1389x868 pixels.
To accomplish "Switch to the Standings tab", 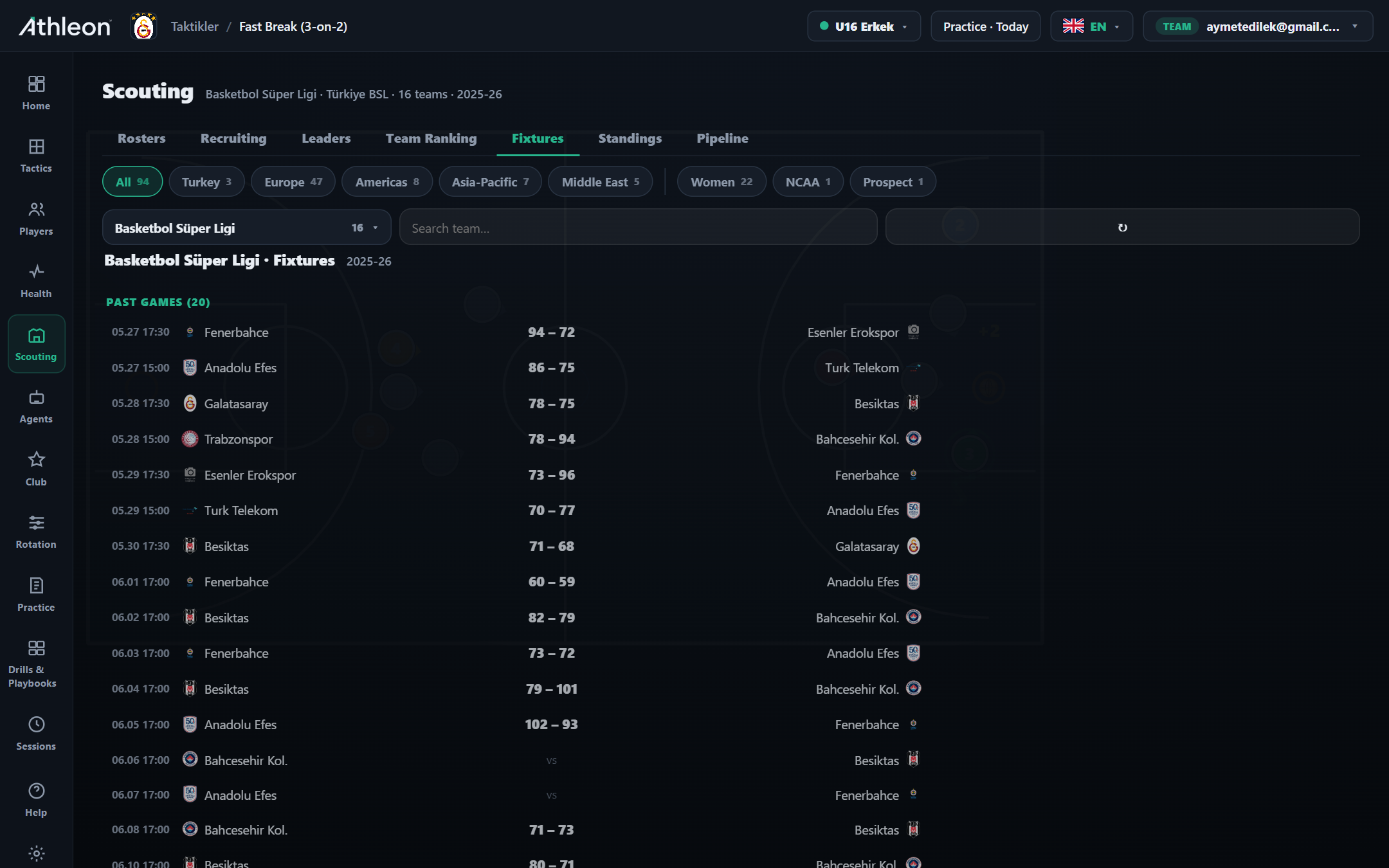I will click(630, 138).
